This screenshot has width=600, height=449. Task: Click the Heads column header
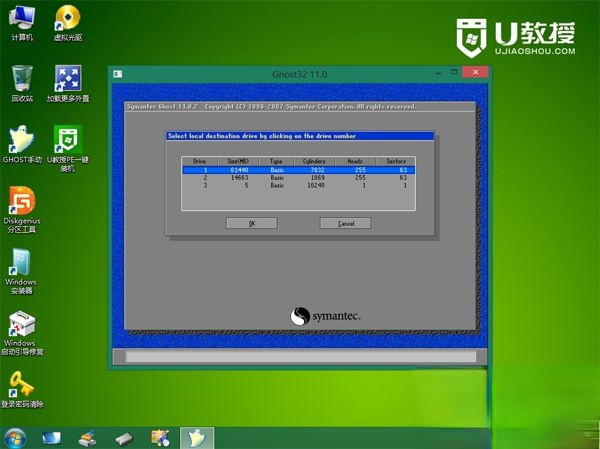click(355, 161)
